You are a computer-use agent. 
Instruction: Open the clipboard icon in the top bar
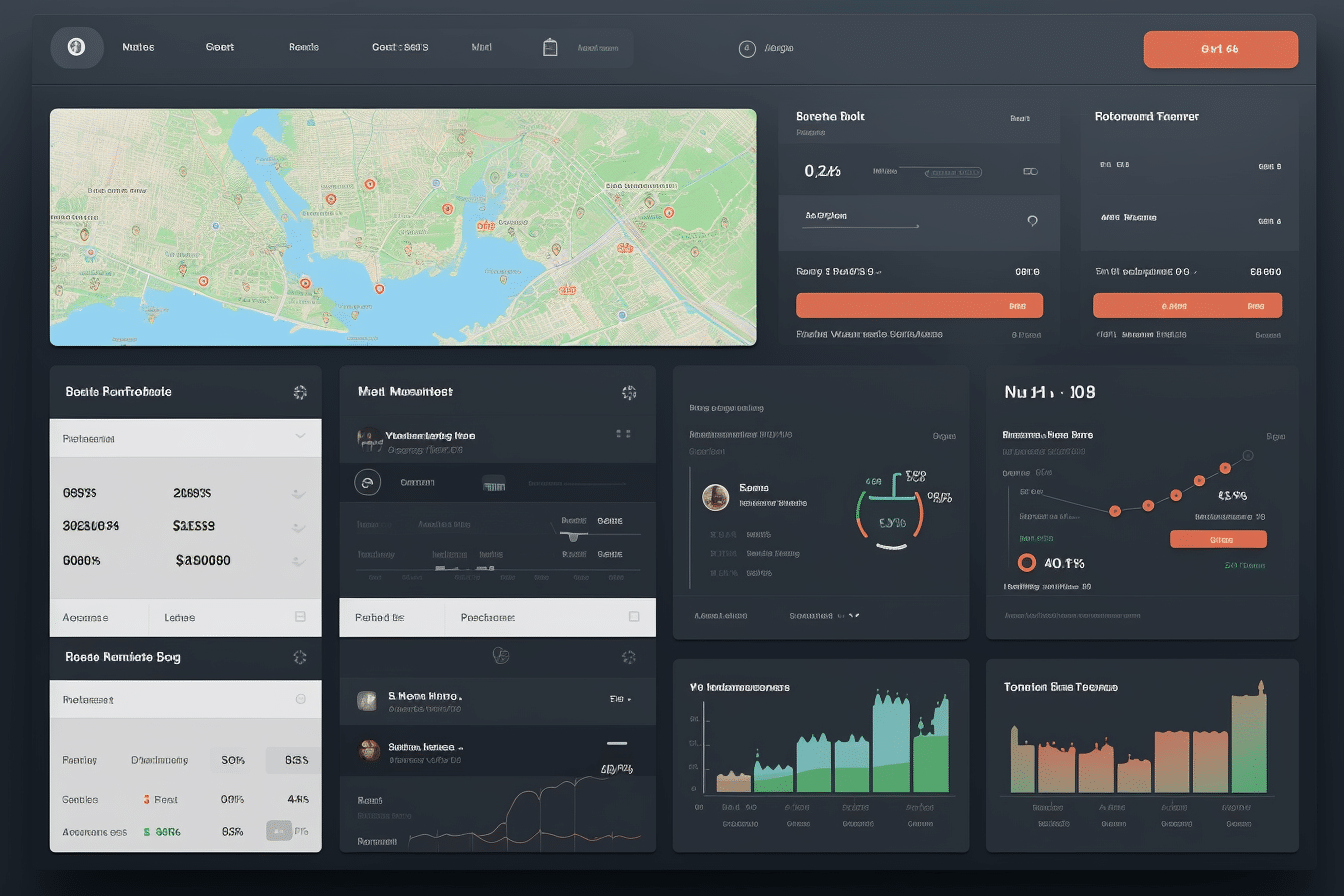[550, 47]
